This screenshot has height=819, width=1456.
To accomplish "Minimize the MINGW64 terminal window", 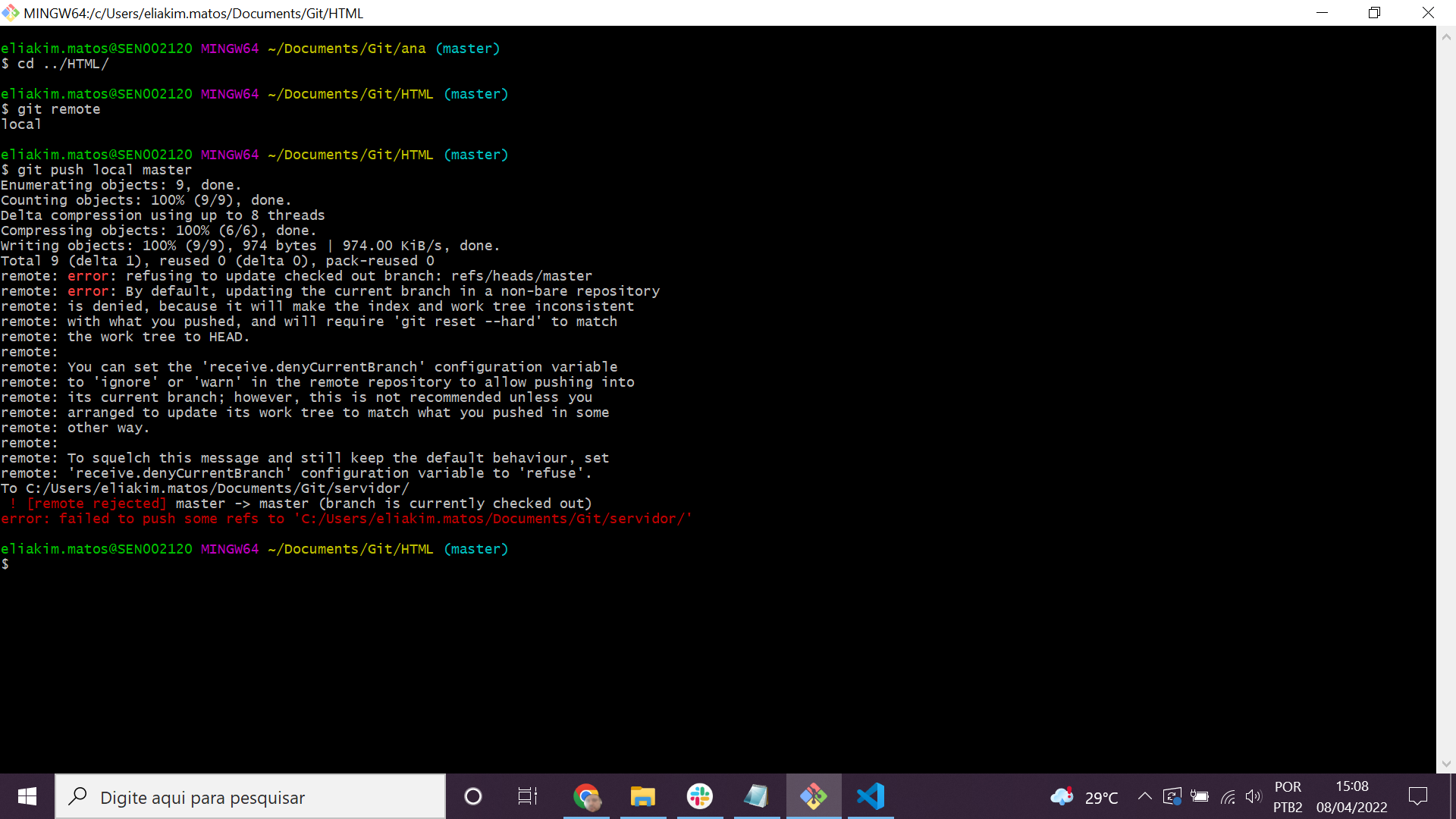I will [1323, 13].
